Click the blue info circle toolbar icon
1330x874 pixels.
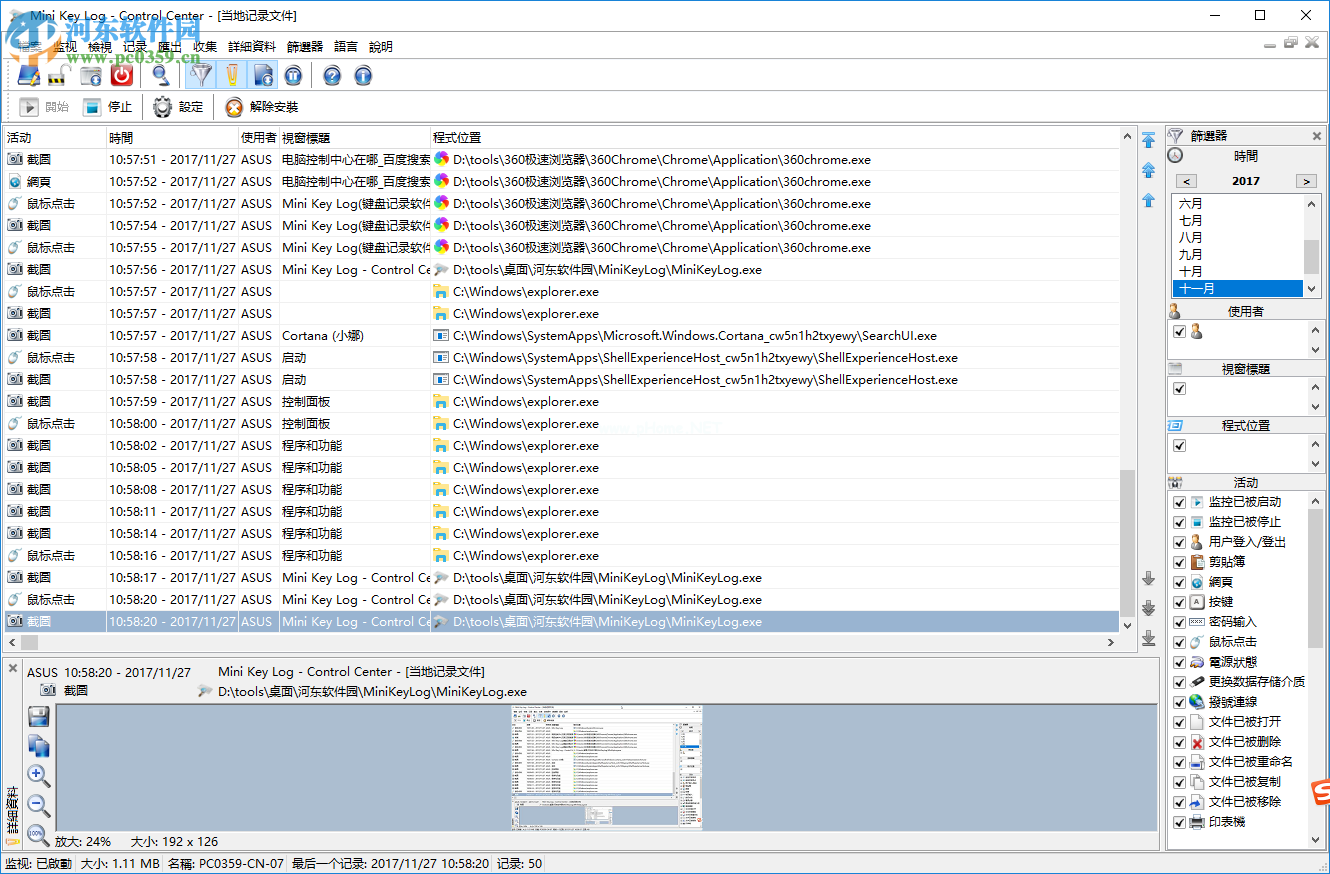(363, 75)
